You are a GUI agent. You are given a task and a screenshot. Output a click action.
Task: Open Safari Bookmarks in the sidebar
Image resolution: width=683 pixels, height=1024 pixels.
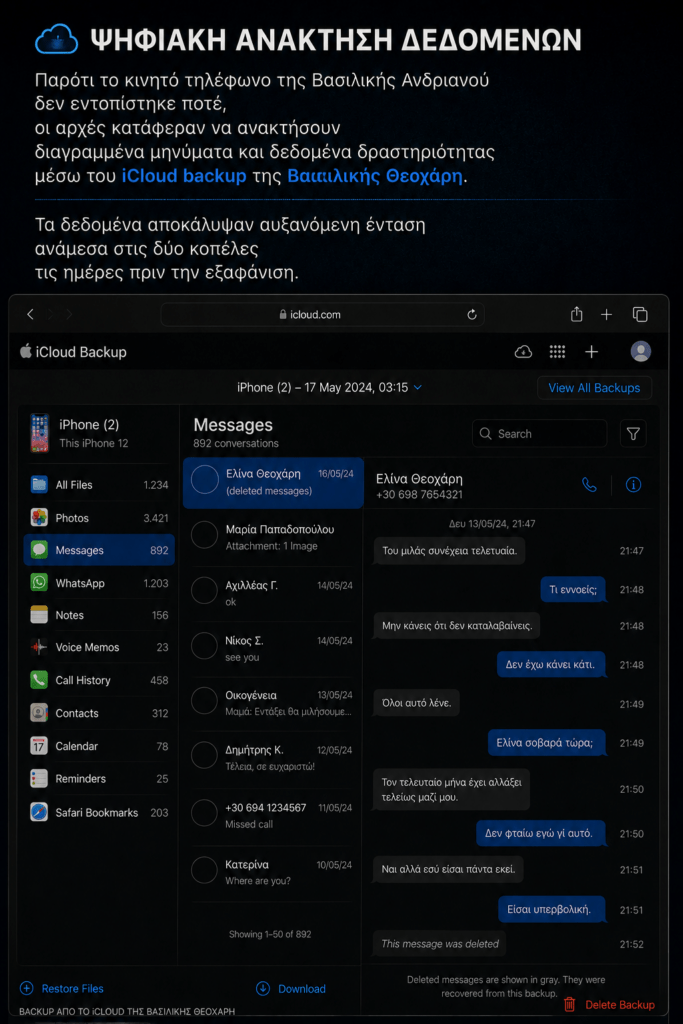pyautogui.click(x=99, y=812)
